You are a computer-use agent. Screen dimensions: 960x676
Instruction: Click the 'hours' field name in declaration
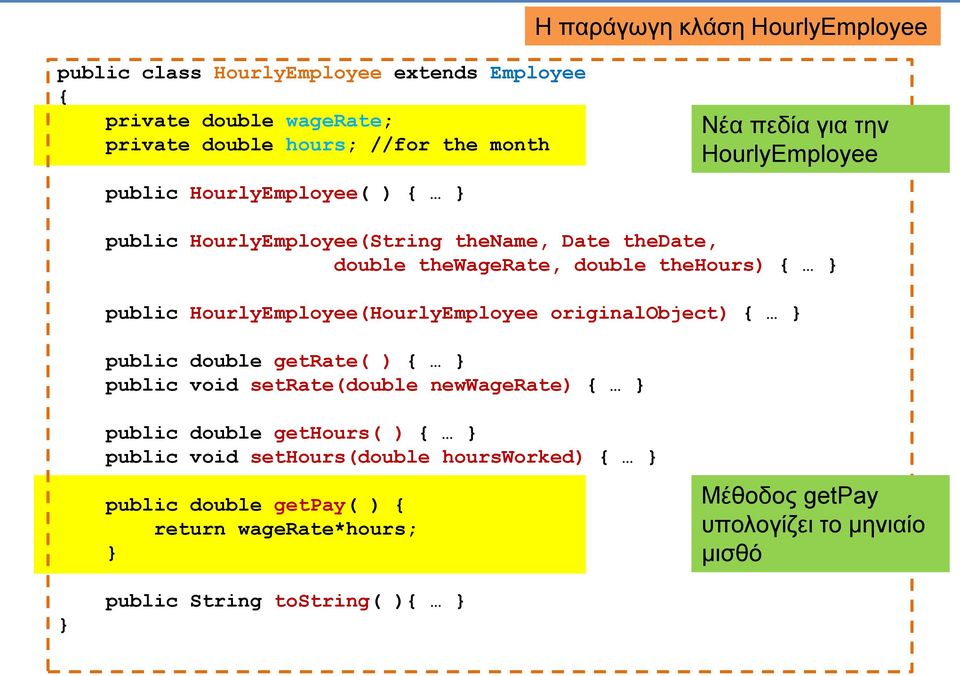tap(315, 145)
